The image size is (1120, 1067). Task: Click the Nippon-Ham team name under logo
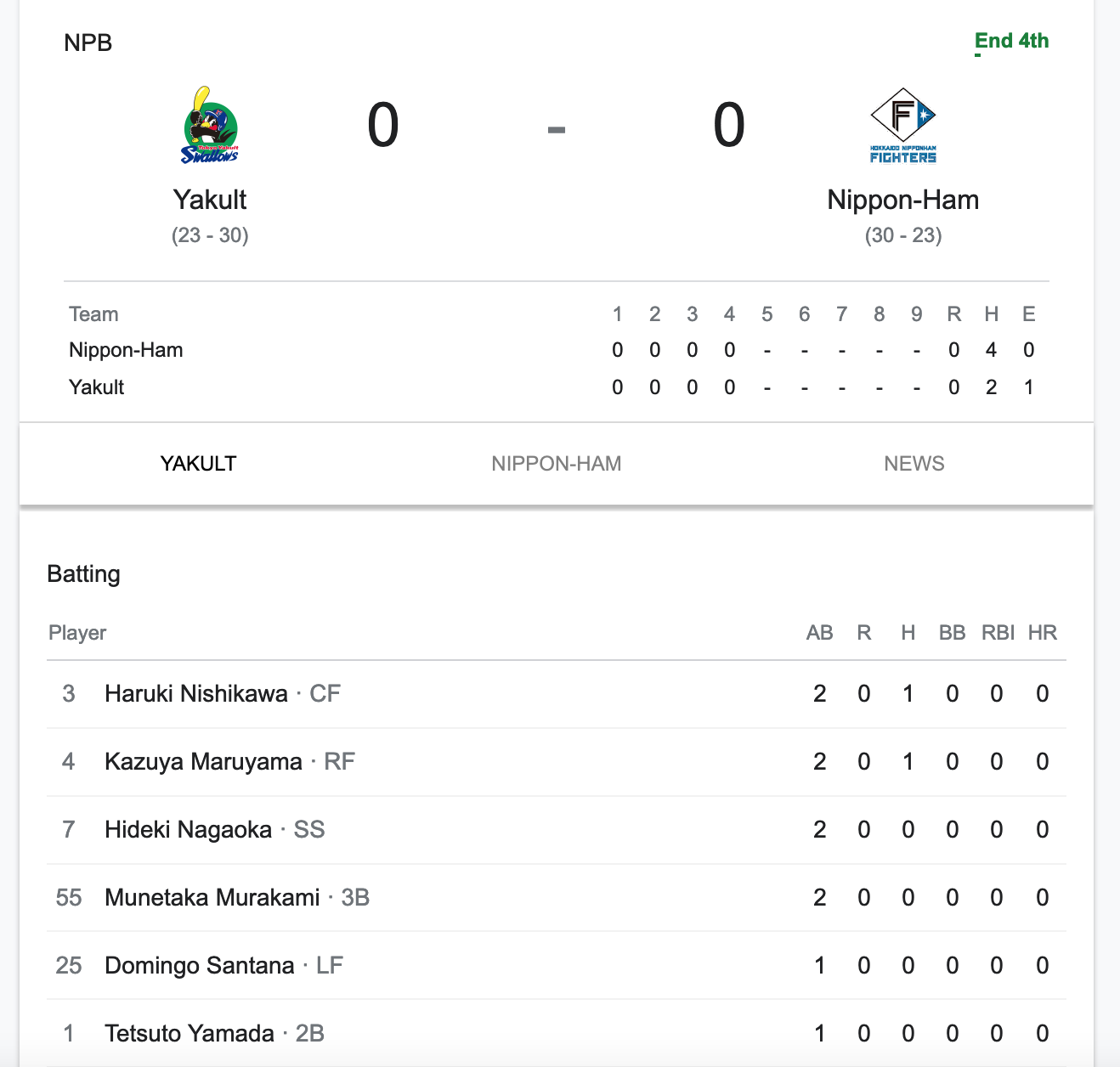coord(903,200)
